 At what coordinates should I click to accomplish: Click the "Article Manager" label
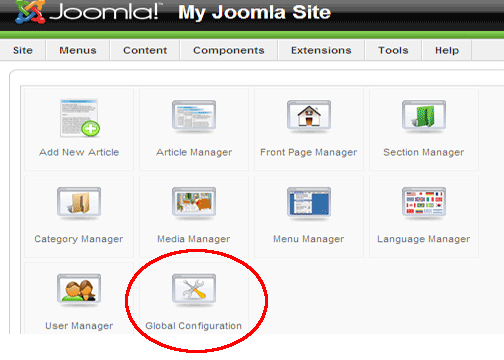(x=194, y=152)
